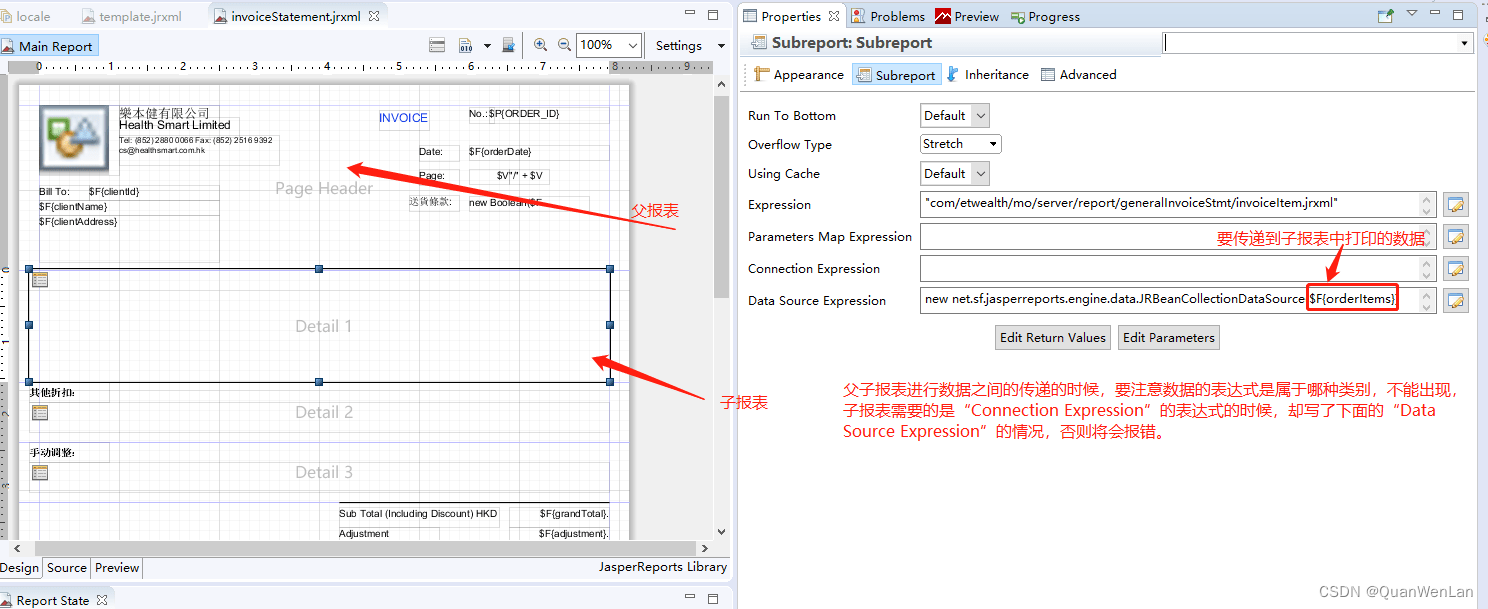This screenshot has width=1488, height=609.
Task: Switch to the Source view at the bottom
Action: [x=66, y=567]
